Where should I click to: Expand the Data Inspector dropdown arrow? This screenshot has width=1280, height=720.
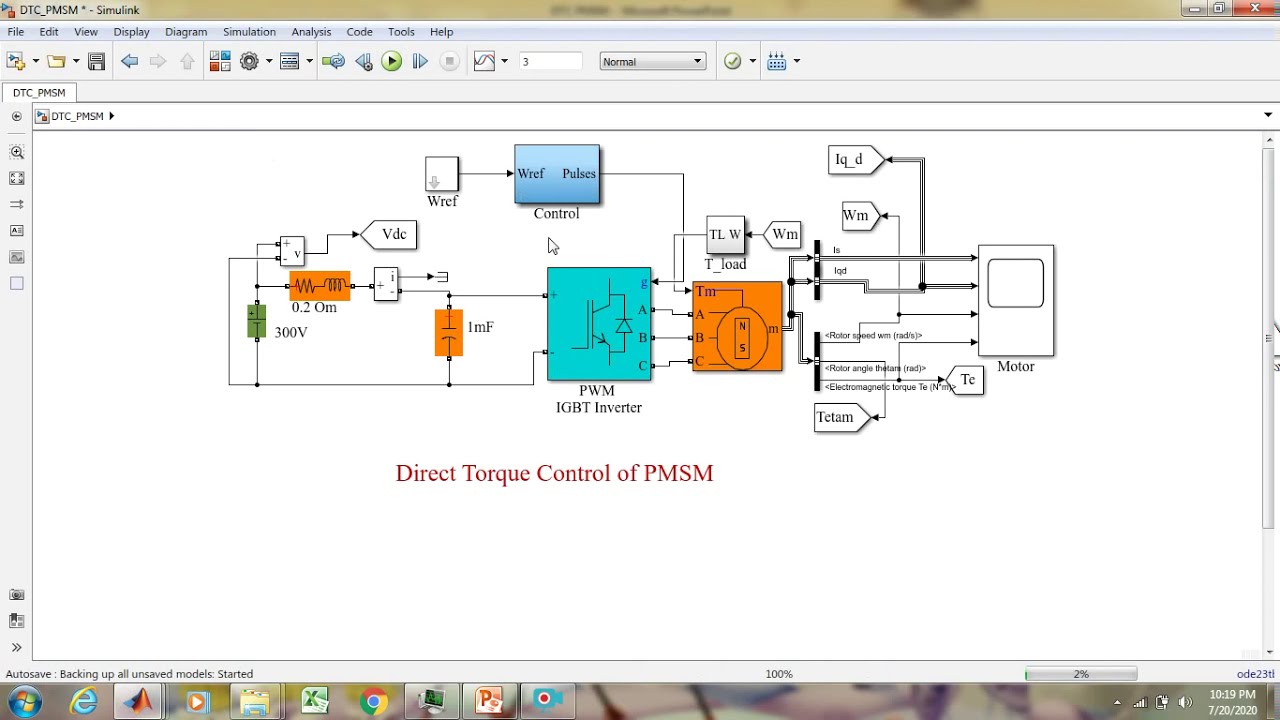[x=504, y=61]
